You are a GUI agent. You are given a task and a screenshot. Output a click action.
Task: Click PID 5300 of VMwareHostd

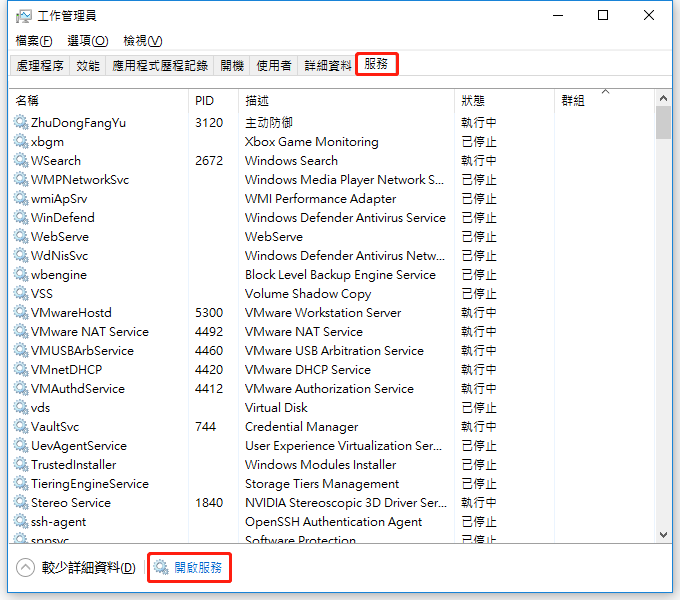[209, 313]
